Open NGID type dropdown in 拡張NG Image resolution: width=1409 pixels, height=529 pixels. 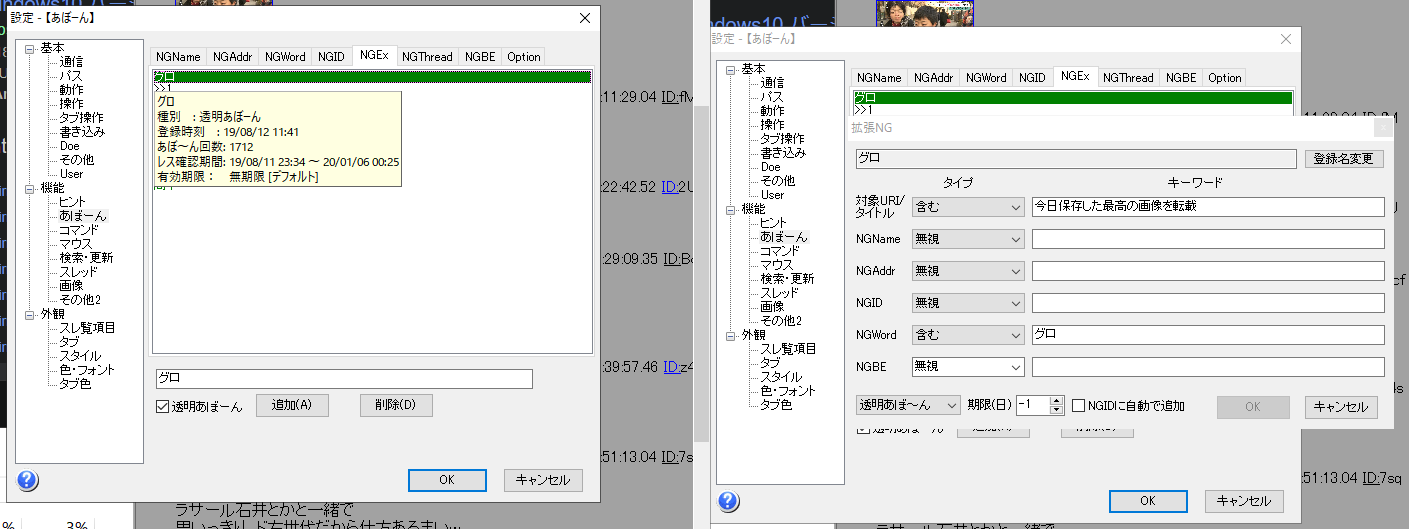[x=968, y=303]
